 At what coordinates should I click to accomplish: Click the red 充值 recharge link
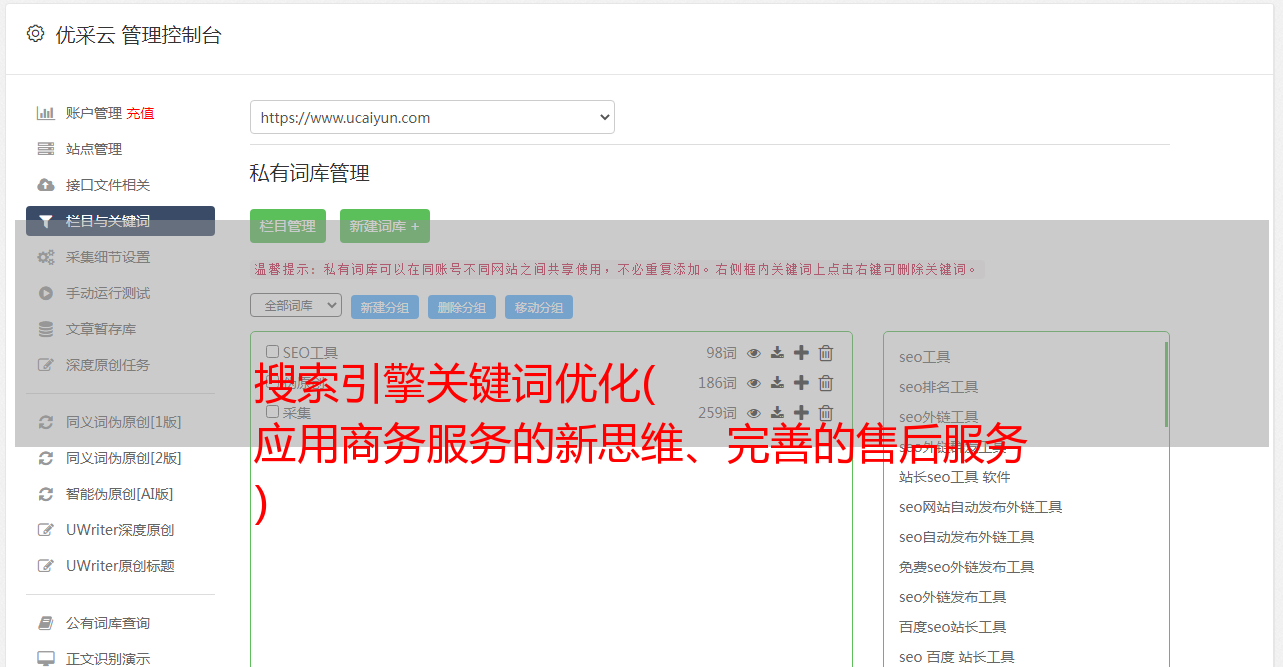[140, 113]
